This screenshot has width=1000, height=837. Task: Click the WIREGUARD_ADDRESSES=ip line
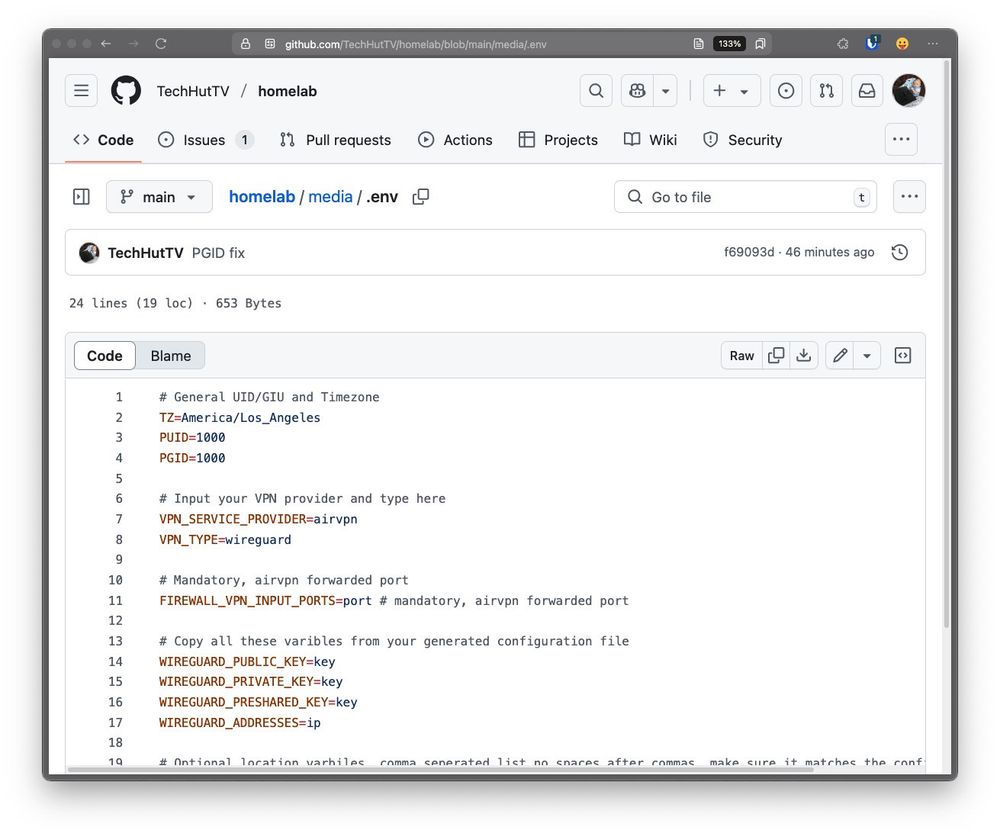click(240, 723)
